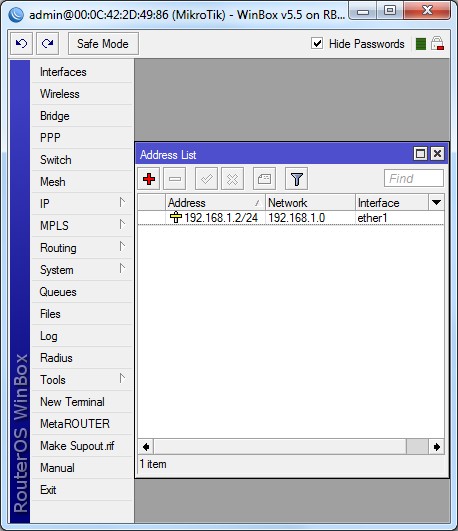Click Exit in the sidebar menu
The image size is (458, 531).
click(x=82, y=490)
